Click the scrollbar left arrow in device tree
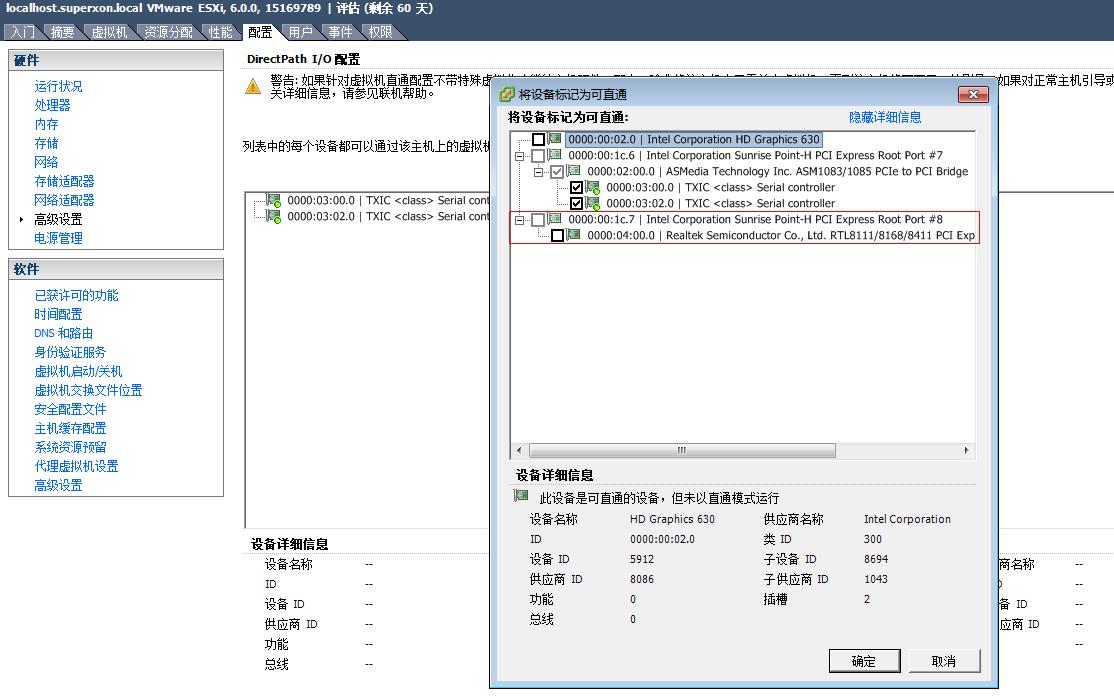The width and height of the screenshot is (1114, 698). (x=519, y=450)
